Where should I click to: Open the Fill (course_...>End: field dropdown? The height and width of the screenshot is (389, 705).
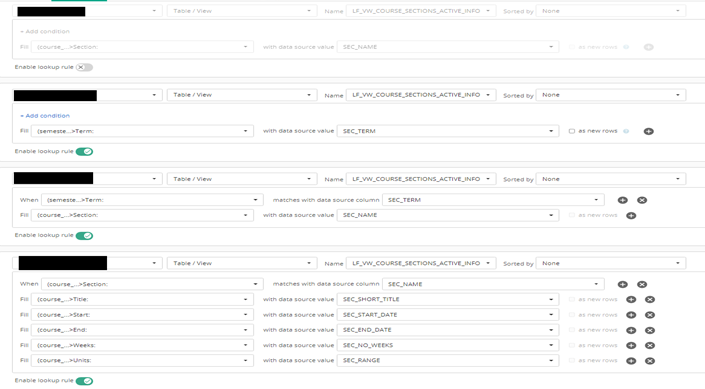(142, 330)
